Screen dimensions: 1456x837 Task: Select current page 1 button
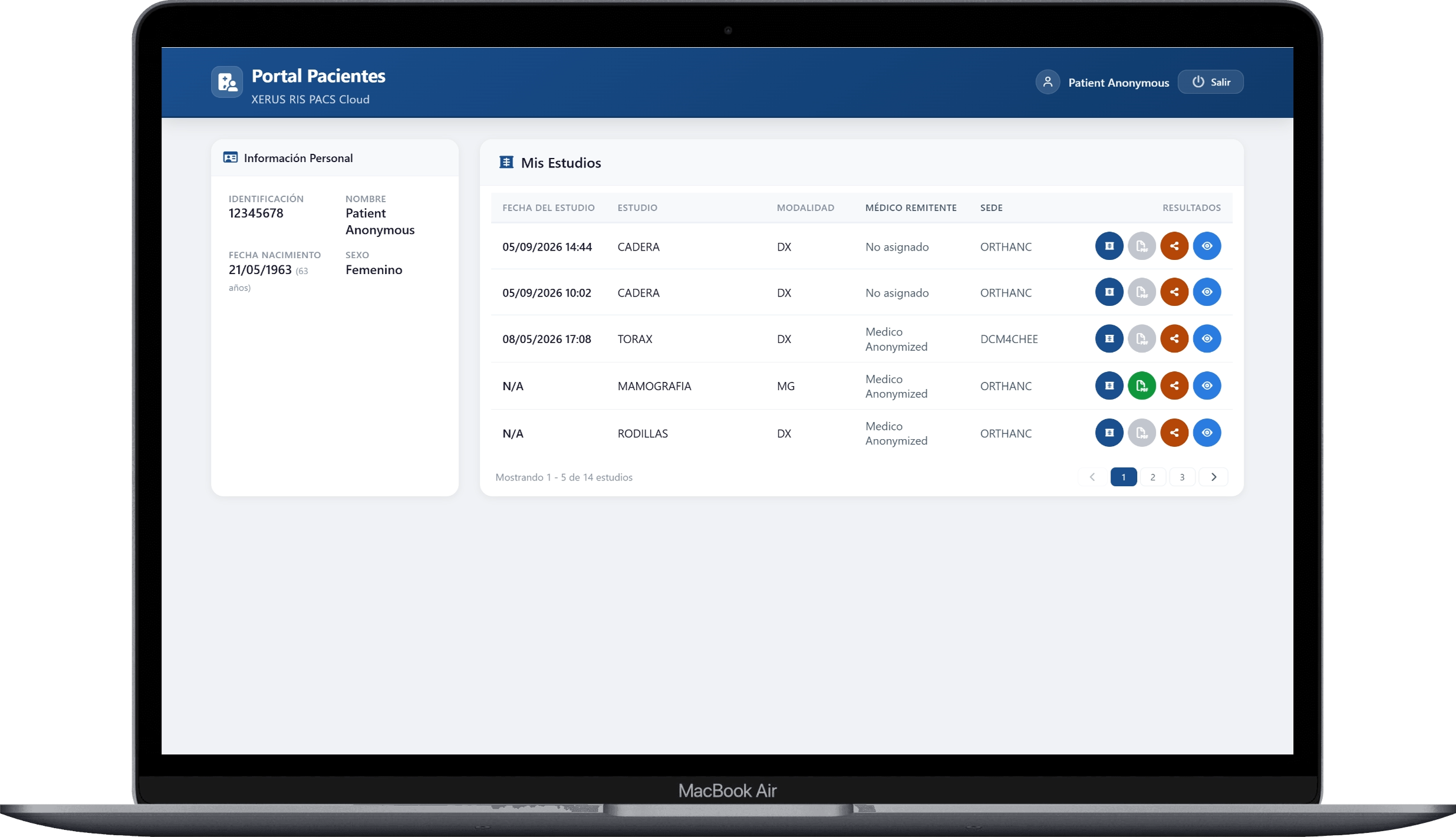point(1124,477)
